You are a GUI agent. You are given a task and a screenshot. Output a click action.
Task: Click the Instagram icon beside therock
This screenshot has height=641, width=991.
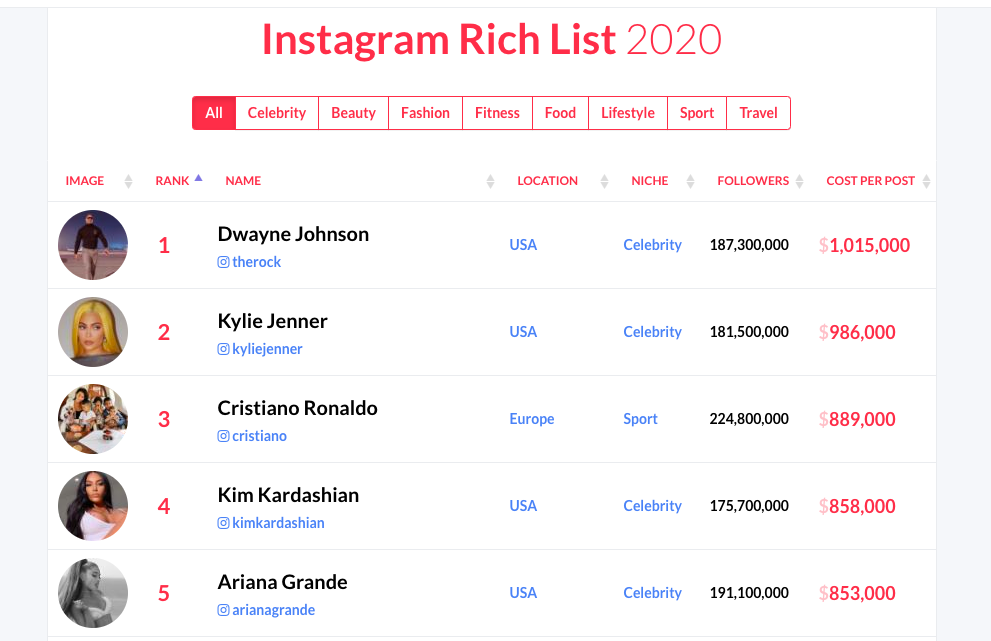223,262
